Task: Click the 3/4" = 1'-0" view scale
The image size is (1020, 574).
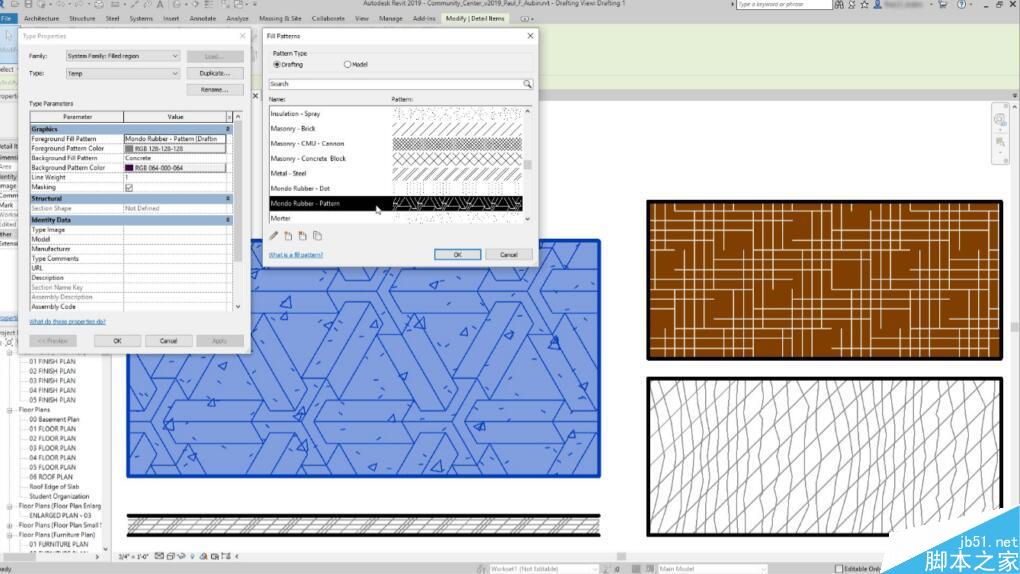Action: point(133,556)
